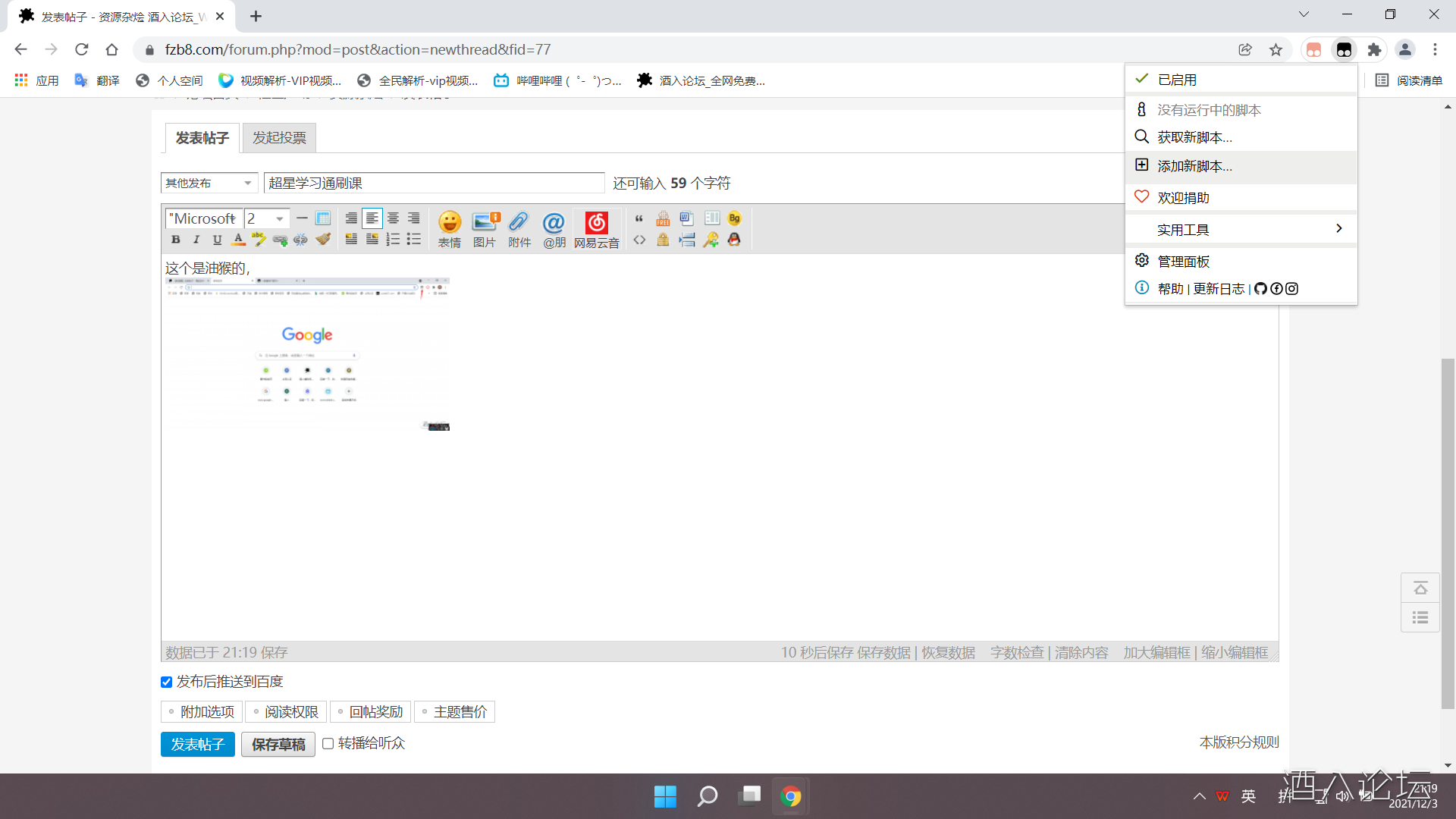The width and height of the screenshot is (1456, 819).
Task: Switch to the 发起投票 tab
Action: (x=279, y=138)
